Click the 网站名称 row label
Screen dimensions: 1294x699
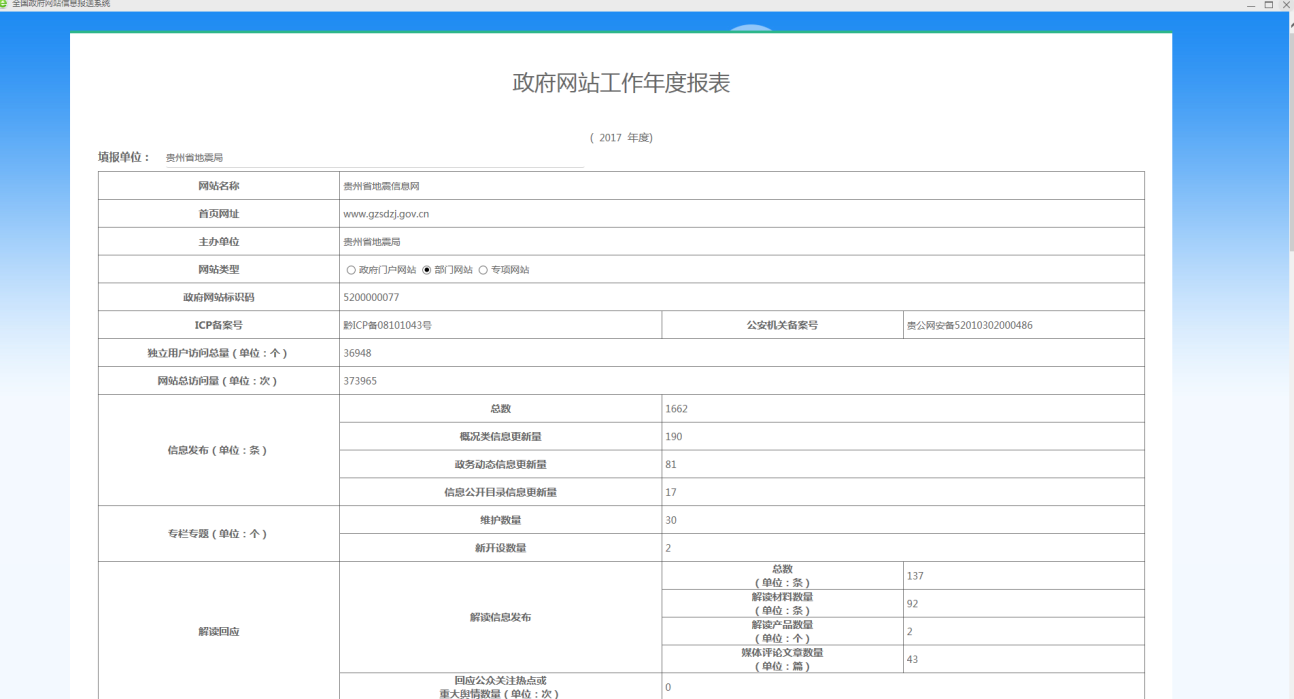coord(219,186)
